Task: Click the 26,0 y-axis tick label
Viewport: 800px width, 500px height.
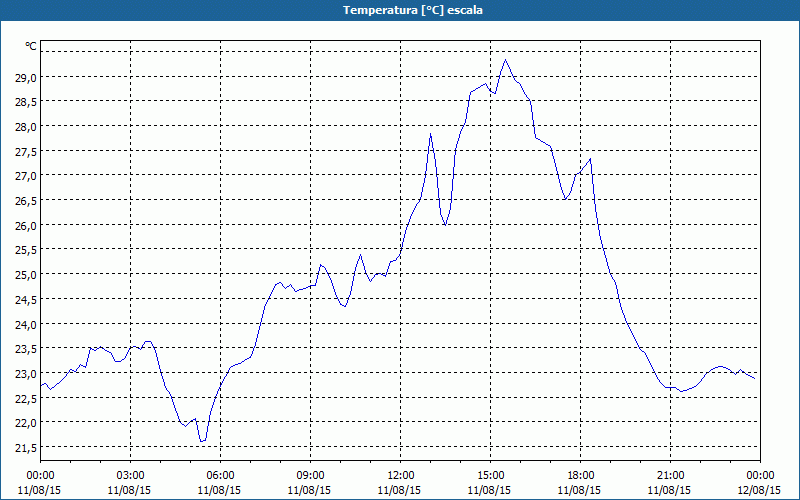Action: coord(28,226)
